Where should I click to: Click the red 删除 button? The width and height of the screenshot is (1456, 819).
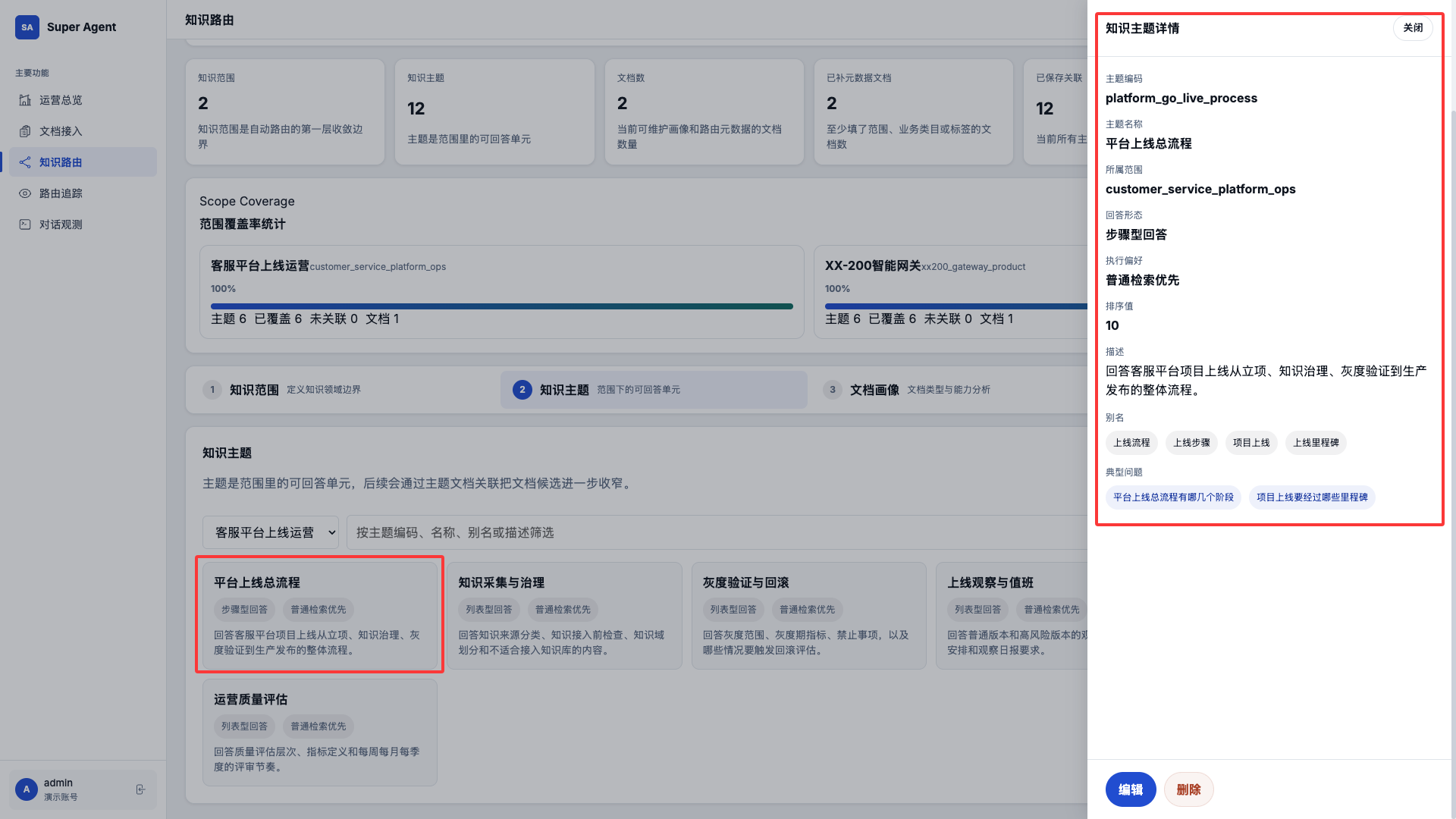click(1188, 789)
